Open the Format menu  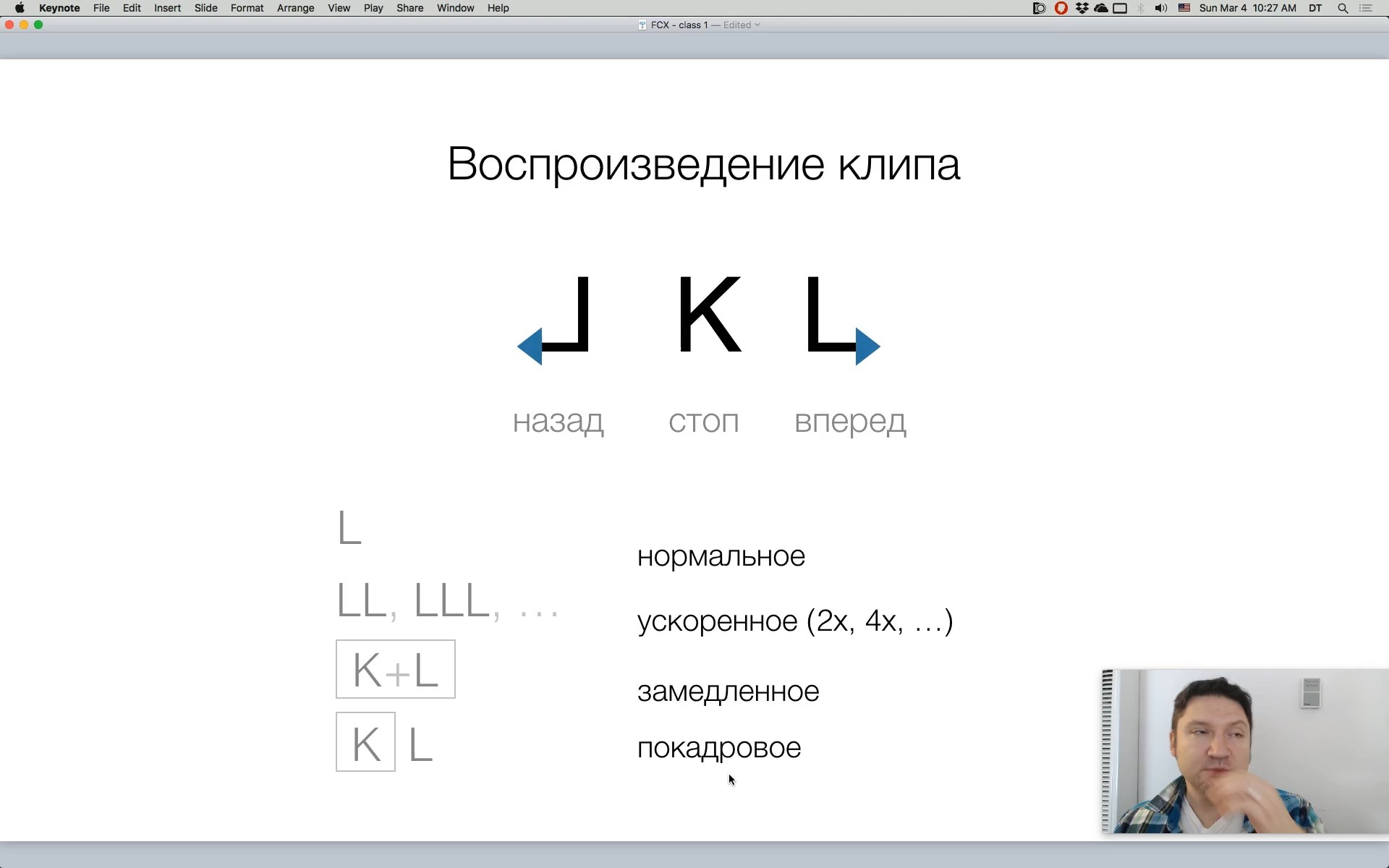coord(247,8)
